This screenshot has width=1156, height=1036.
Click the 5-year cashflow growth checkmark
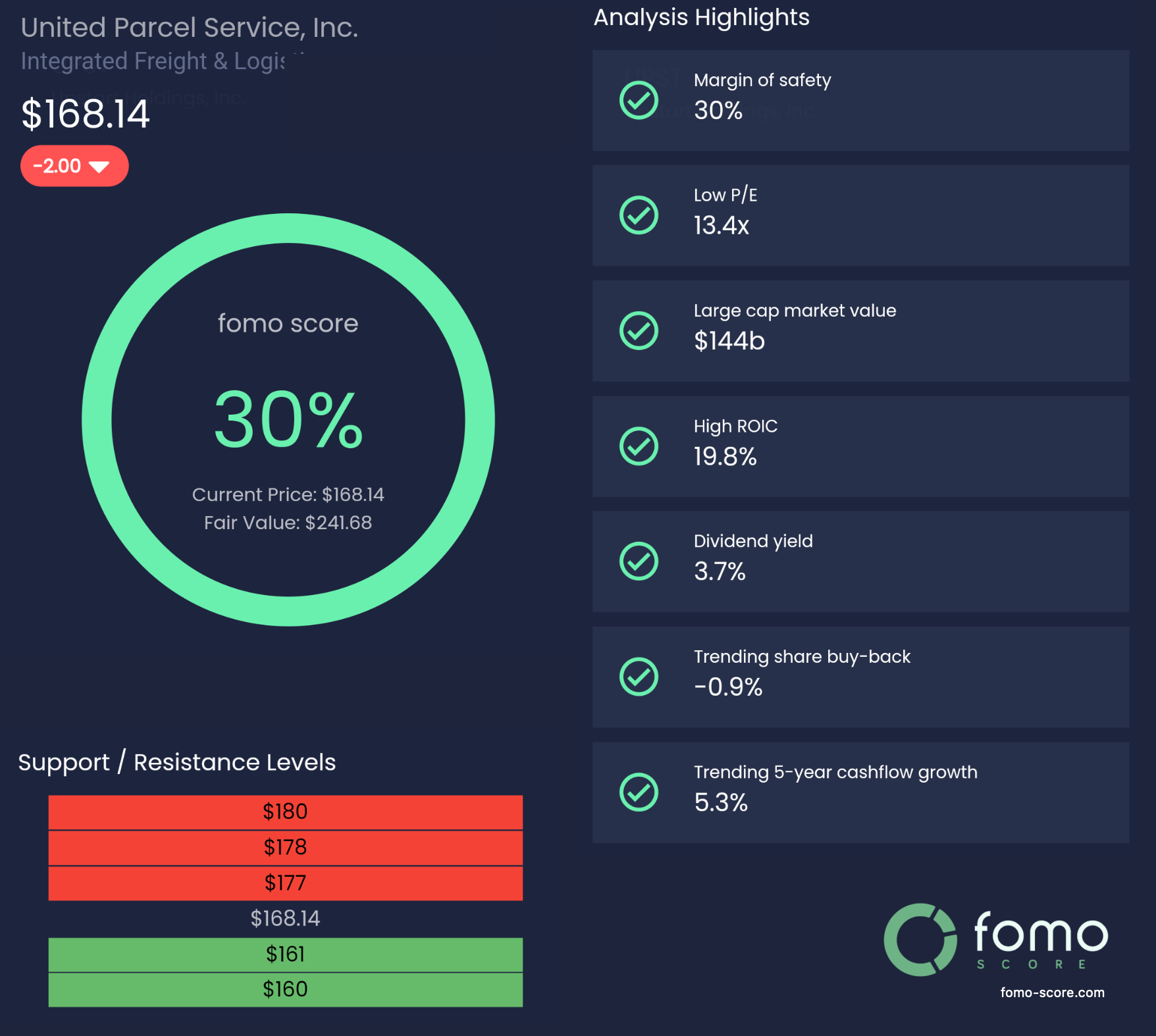tap(639, 792)
